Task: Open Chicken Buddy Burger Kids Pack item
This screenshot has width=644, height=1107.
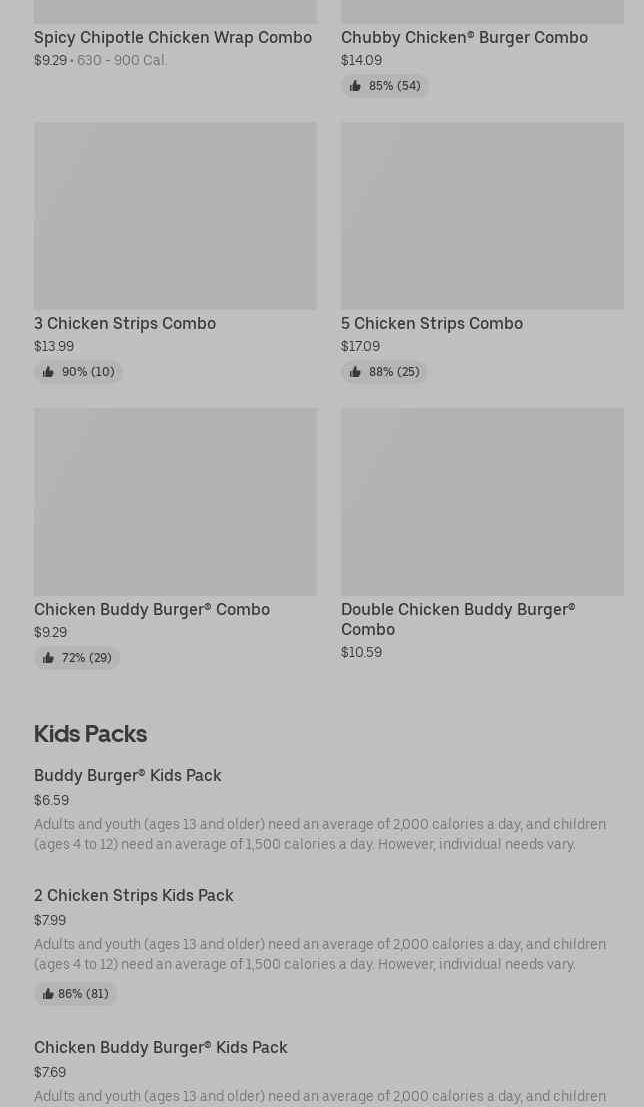Action: (x=161, y=1048)
